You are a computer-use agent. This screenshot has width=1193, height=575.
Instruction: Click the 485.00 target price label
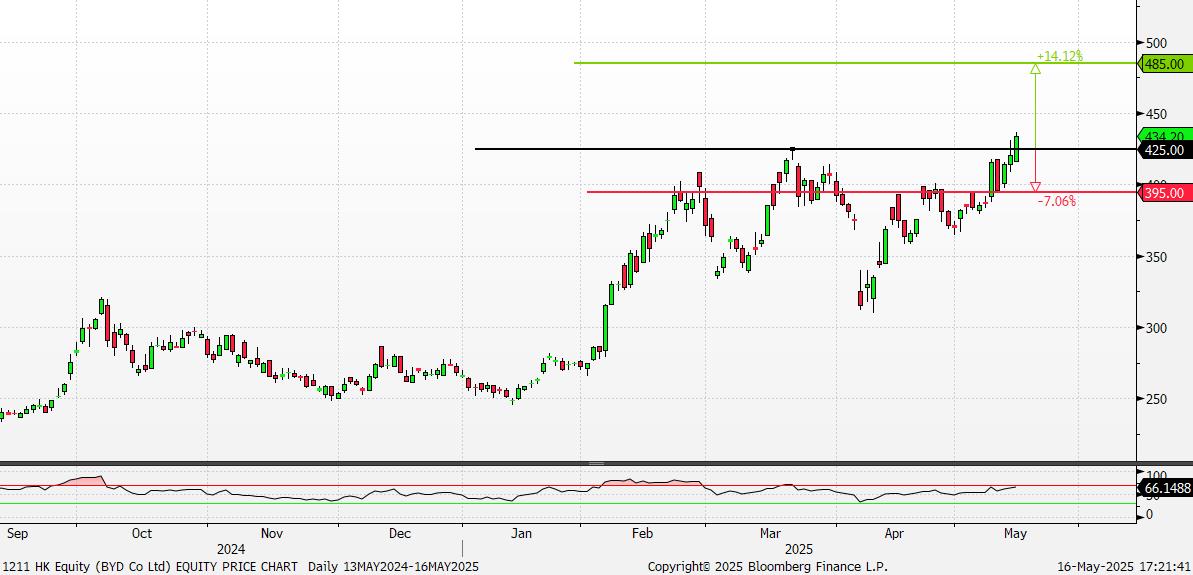[x=1165, y=64]
